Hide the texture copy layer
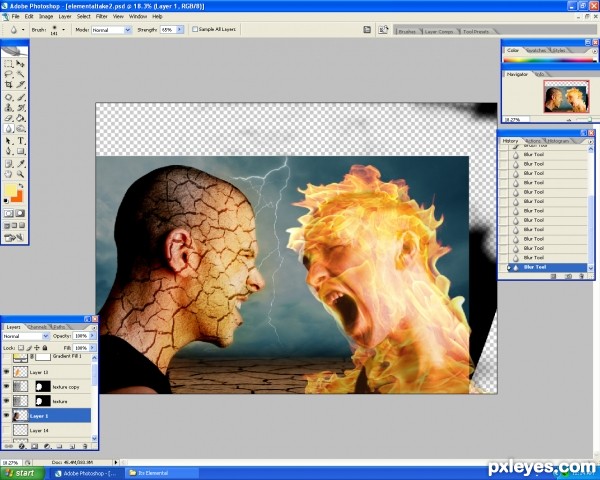The height and width of the screenshot is (480, 600). [x=6, y=387]
